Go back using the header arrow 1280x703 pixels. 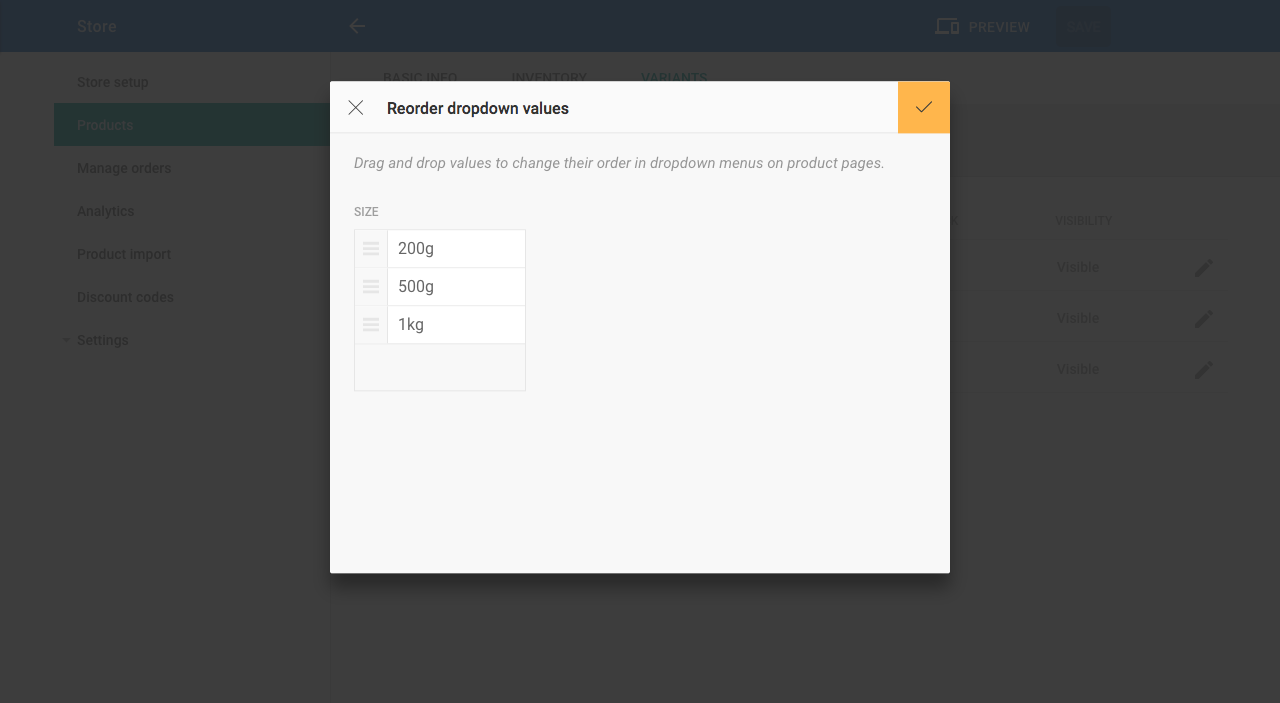[x=357, y=26]
